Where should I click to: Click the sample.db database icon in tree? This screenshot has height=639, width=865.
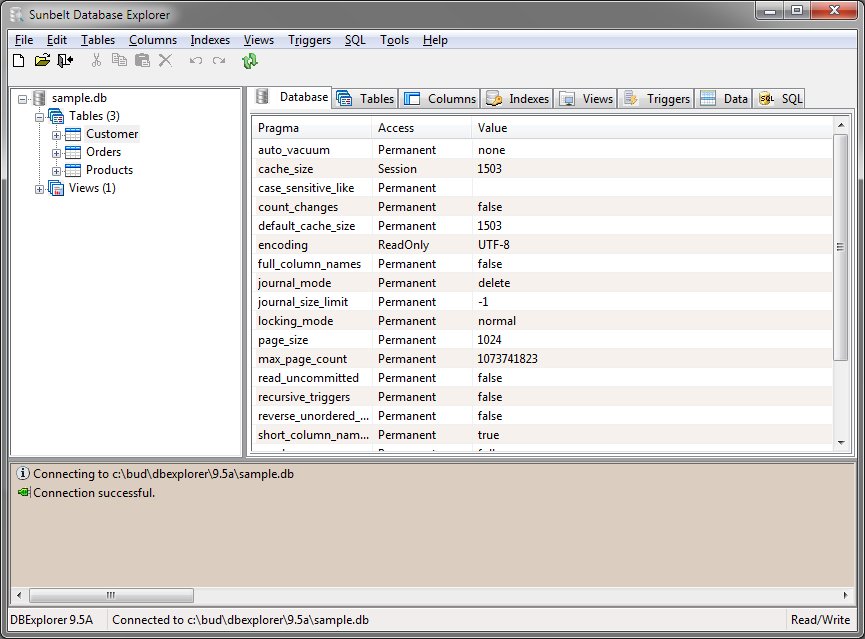[39, 98]
